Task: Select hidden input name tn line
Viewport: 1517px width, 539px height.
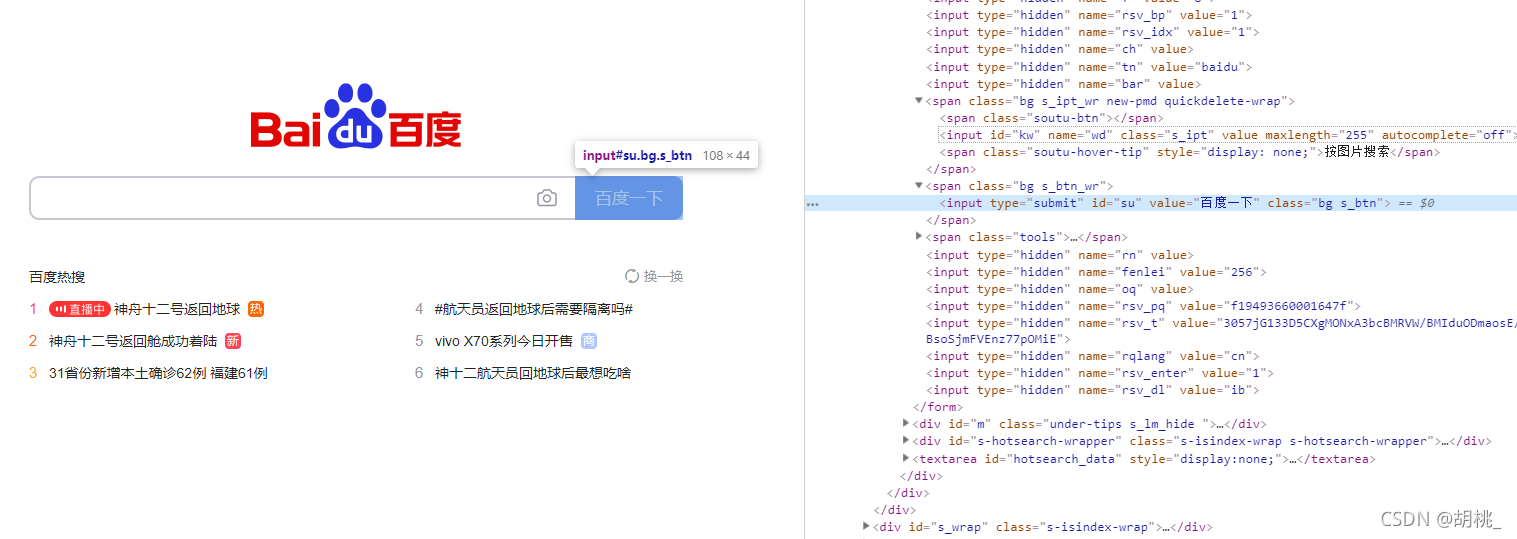Action: [x=1089, y=67]
